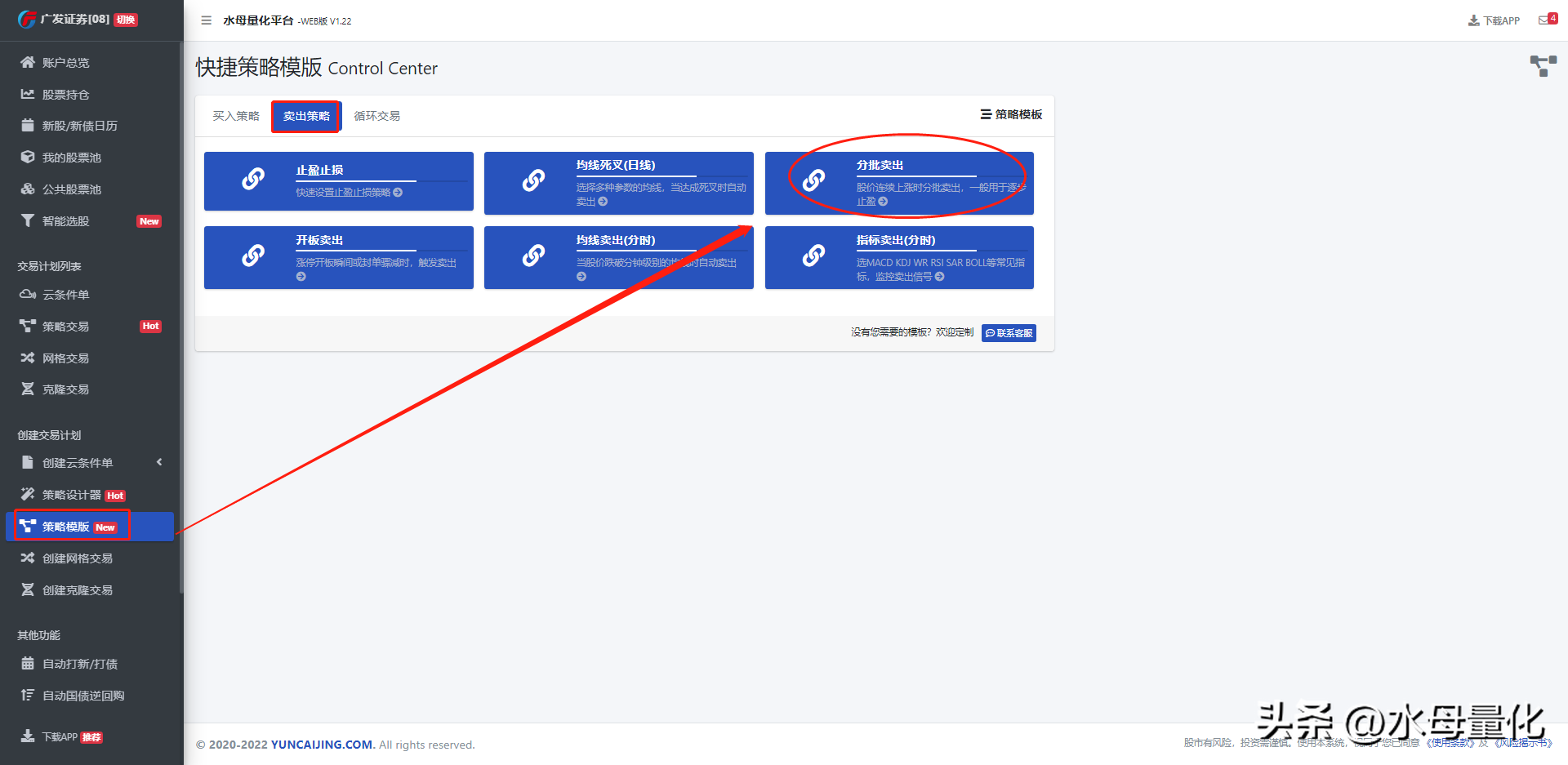Click the 克隆交易 hourglass icon
1568x765 pixels.
coord(28,389)
